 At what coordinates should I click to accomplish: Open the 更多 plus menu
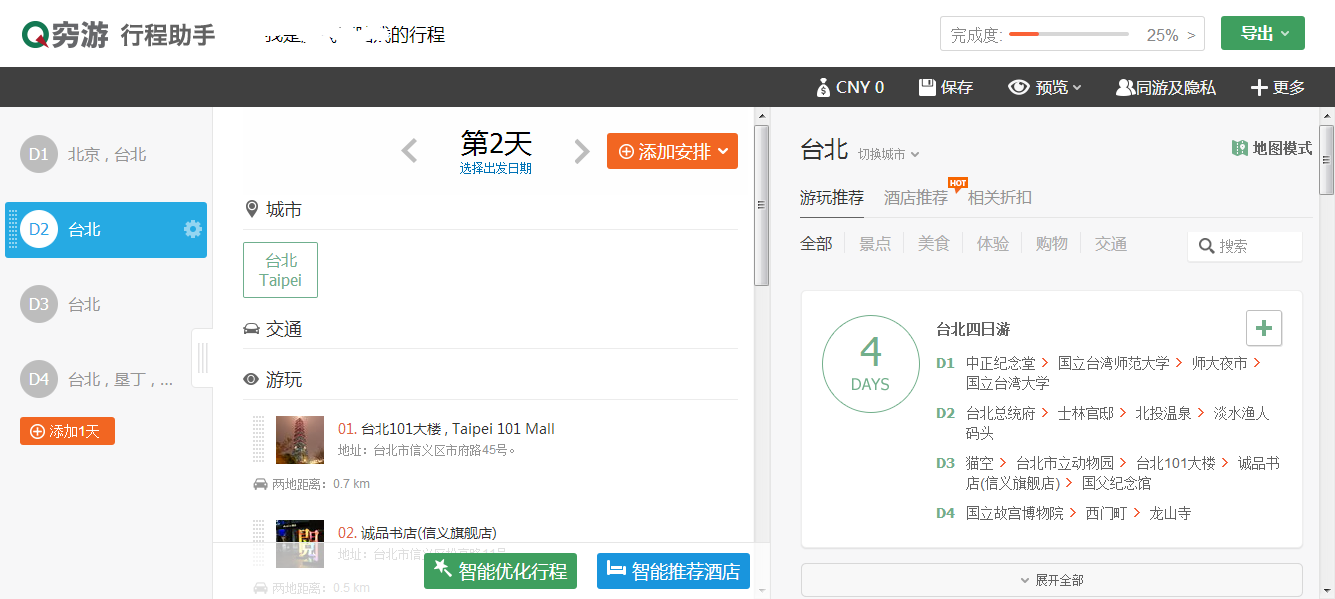(1278, 87)
